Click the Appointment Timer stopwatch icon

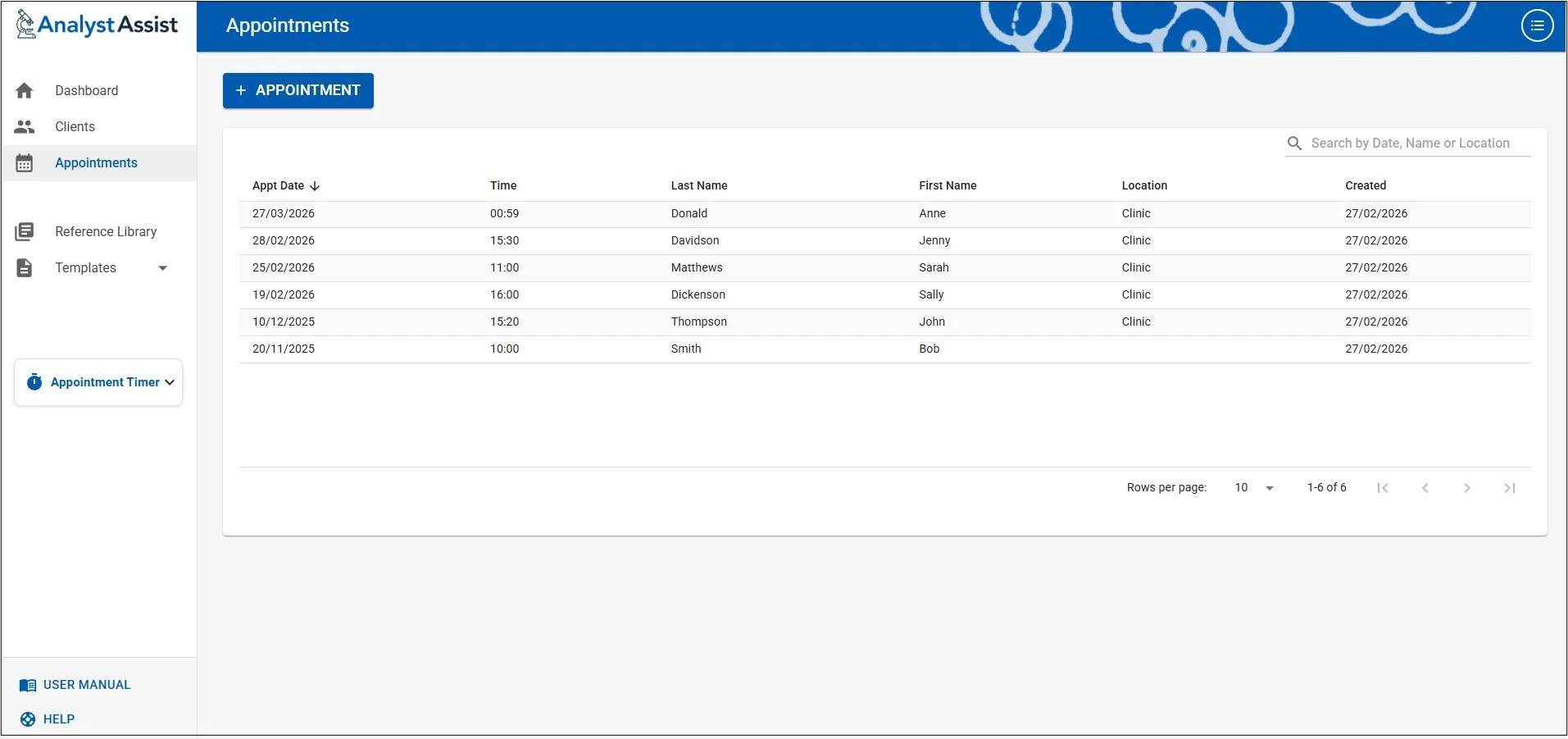[x=34, y=381]
